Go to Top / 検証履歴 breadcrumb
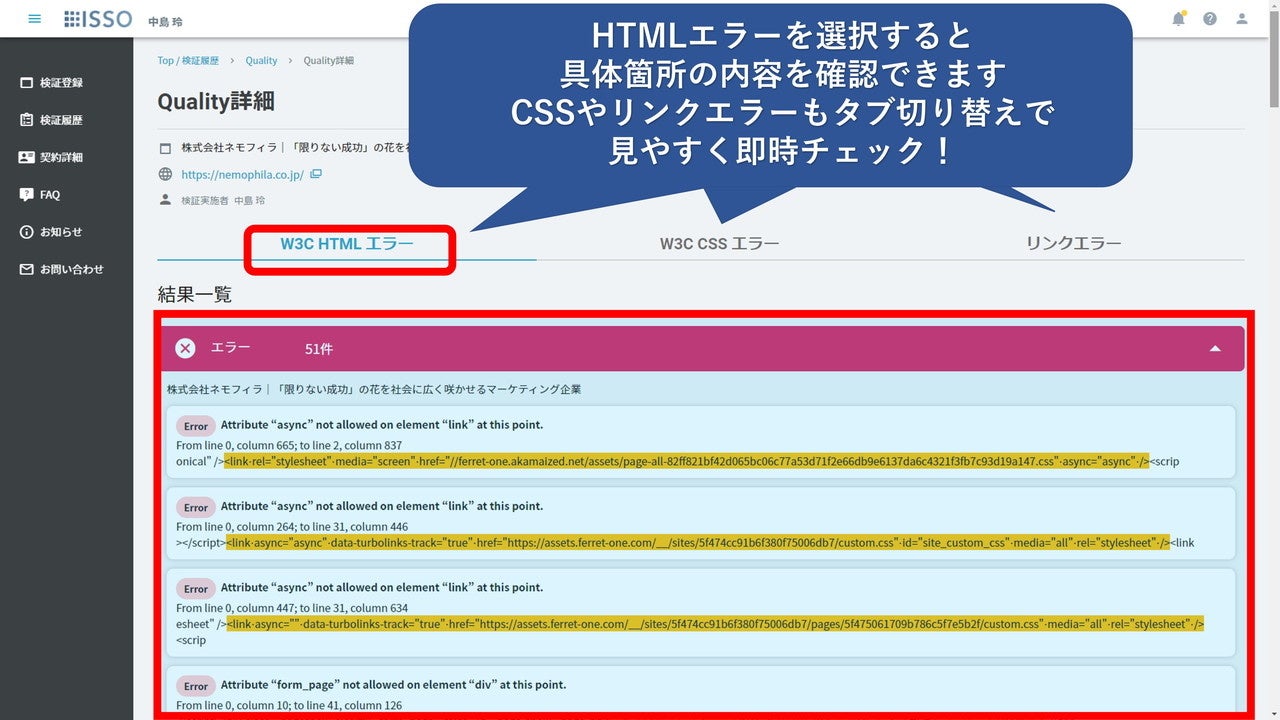Viewport: 1280px width, 720px height. point(188,61)
